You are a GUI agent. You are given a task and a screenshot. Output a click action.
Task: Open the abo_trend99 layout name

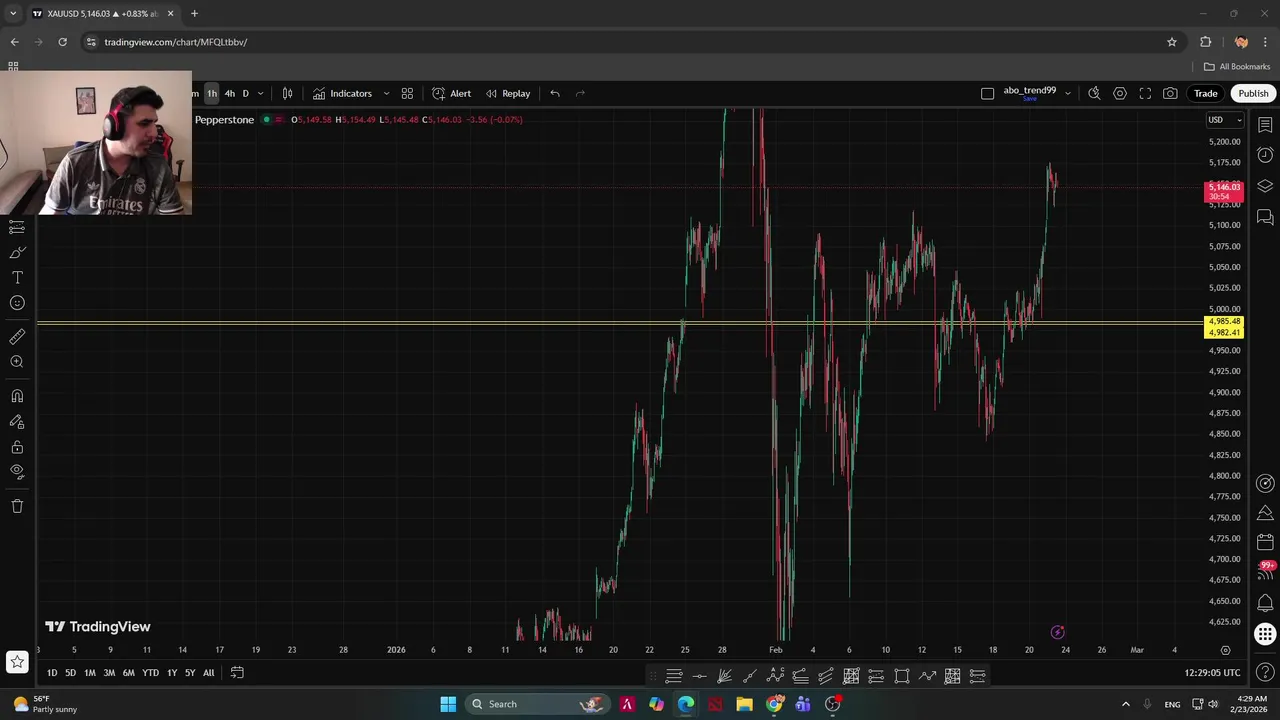click(x=1030, y=91)
